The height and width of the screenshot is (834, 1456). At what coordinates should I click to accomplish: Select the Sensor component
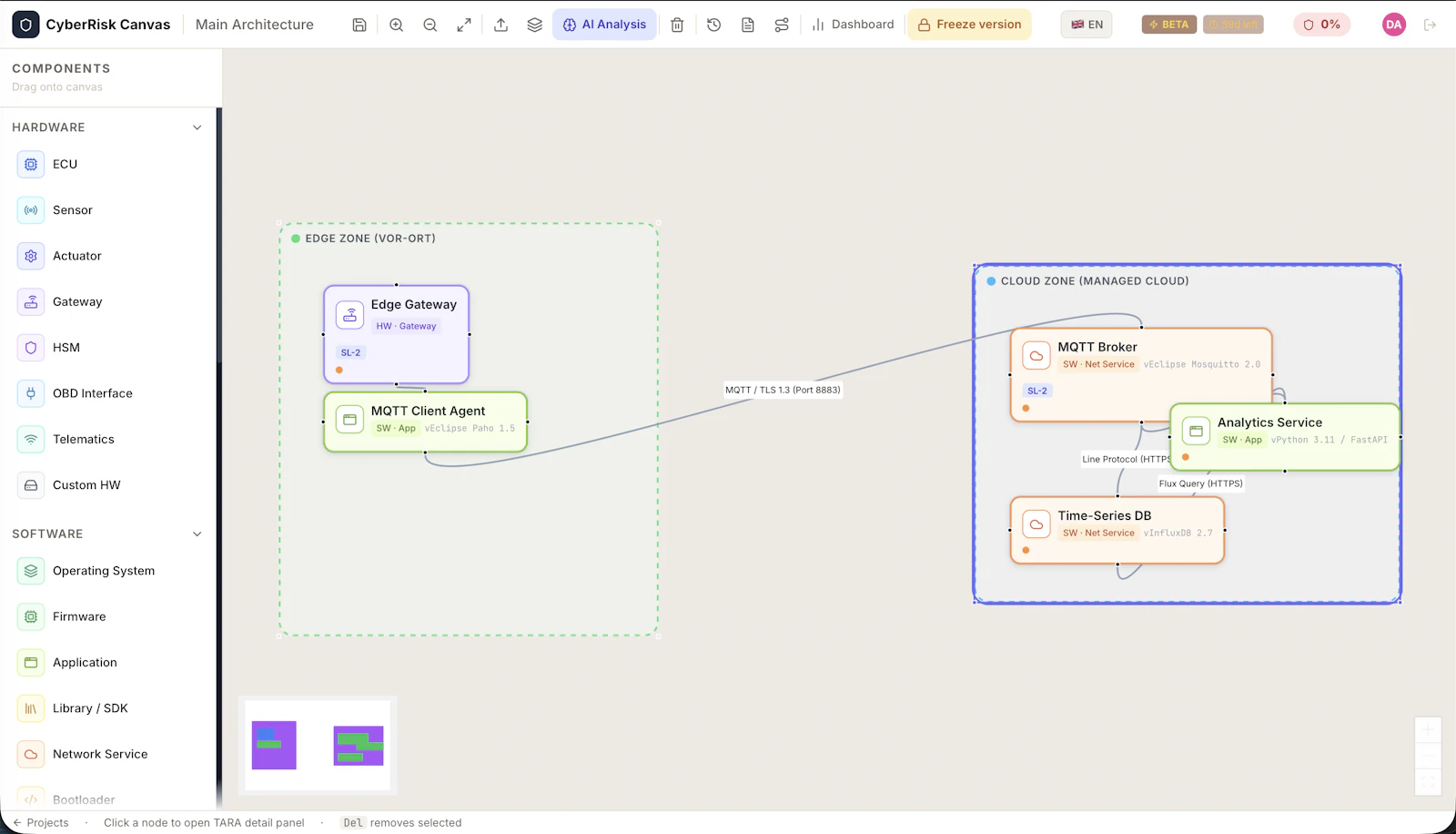click(x=109, y=210)
